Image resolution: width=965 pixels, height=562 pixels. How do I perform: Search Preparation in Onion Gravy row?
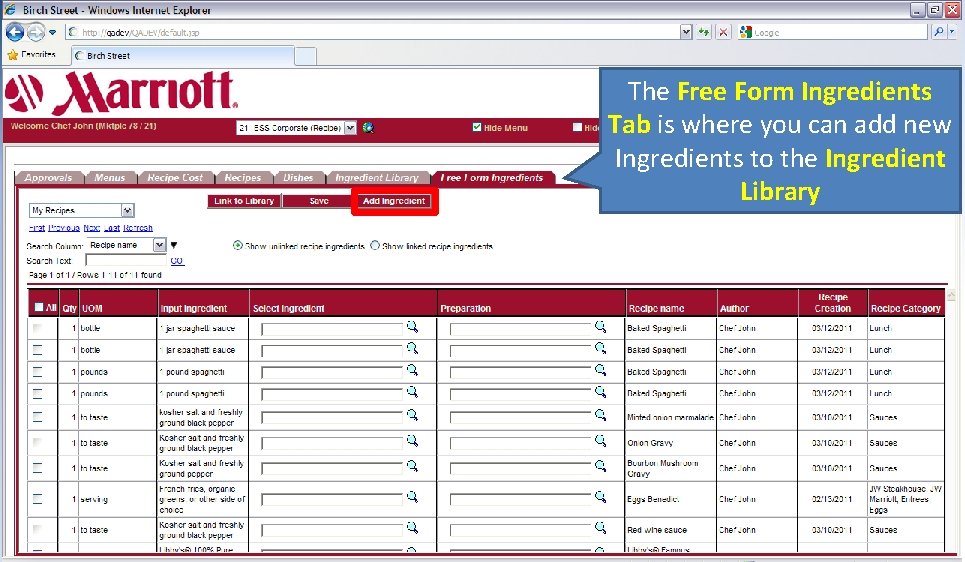point(601,441)
